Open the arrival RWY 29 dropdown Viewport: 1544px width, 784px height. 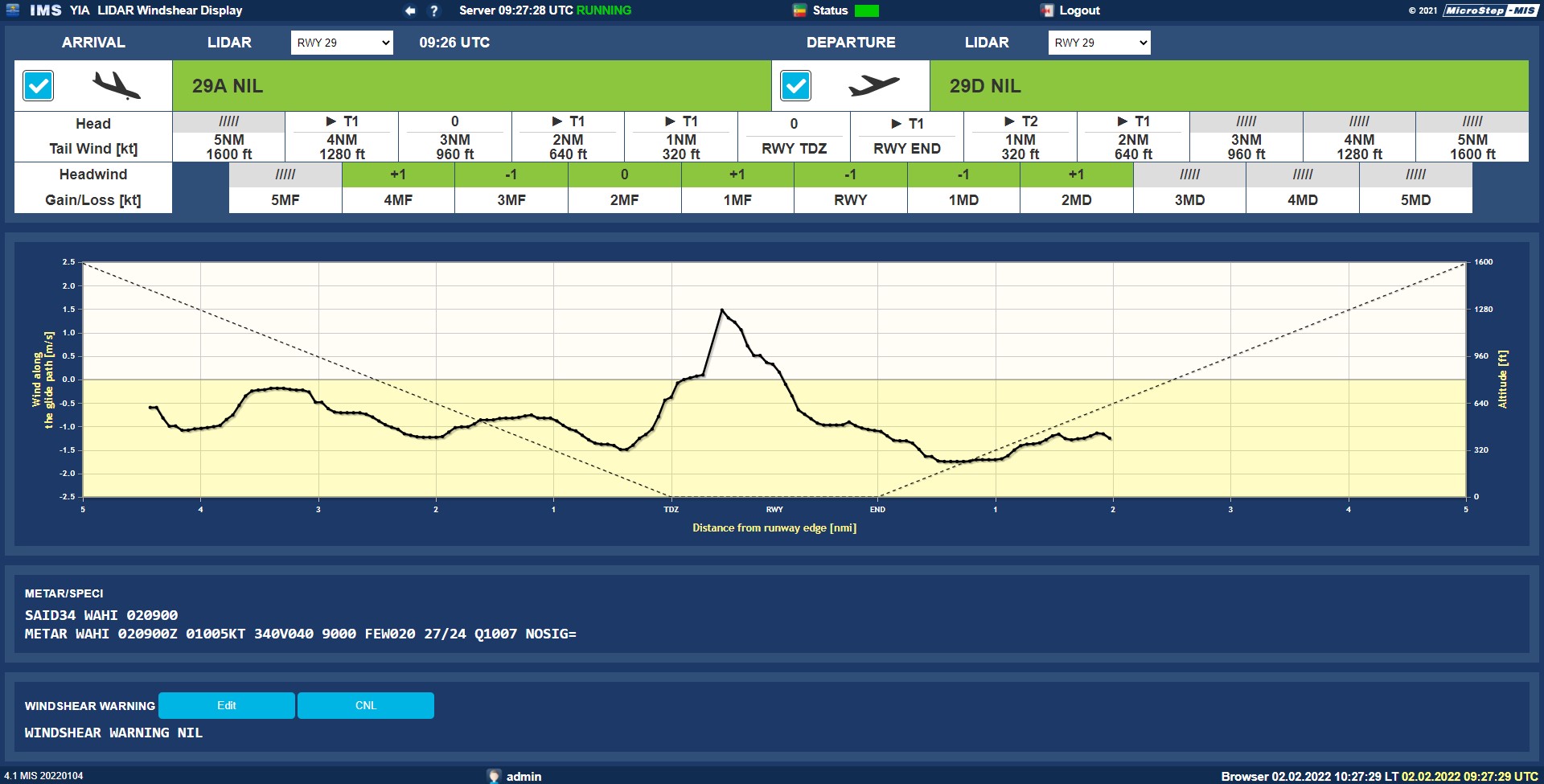click(342, 43)
